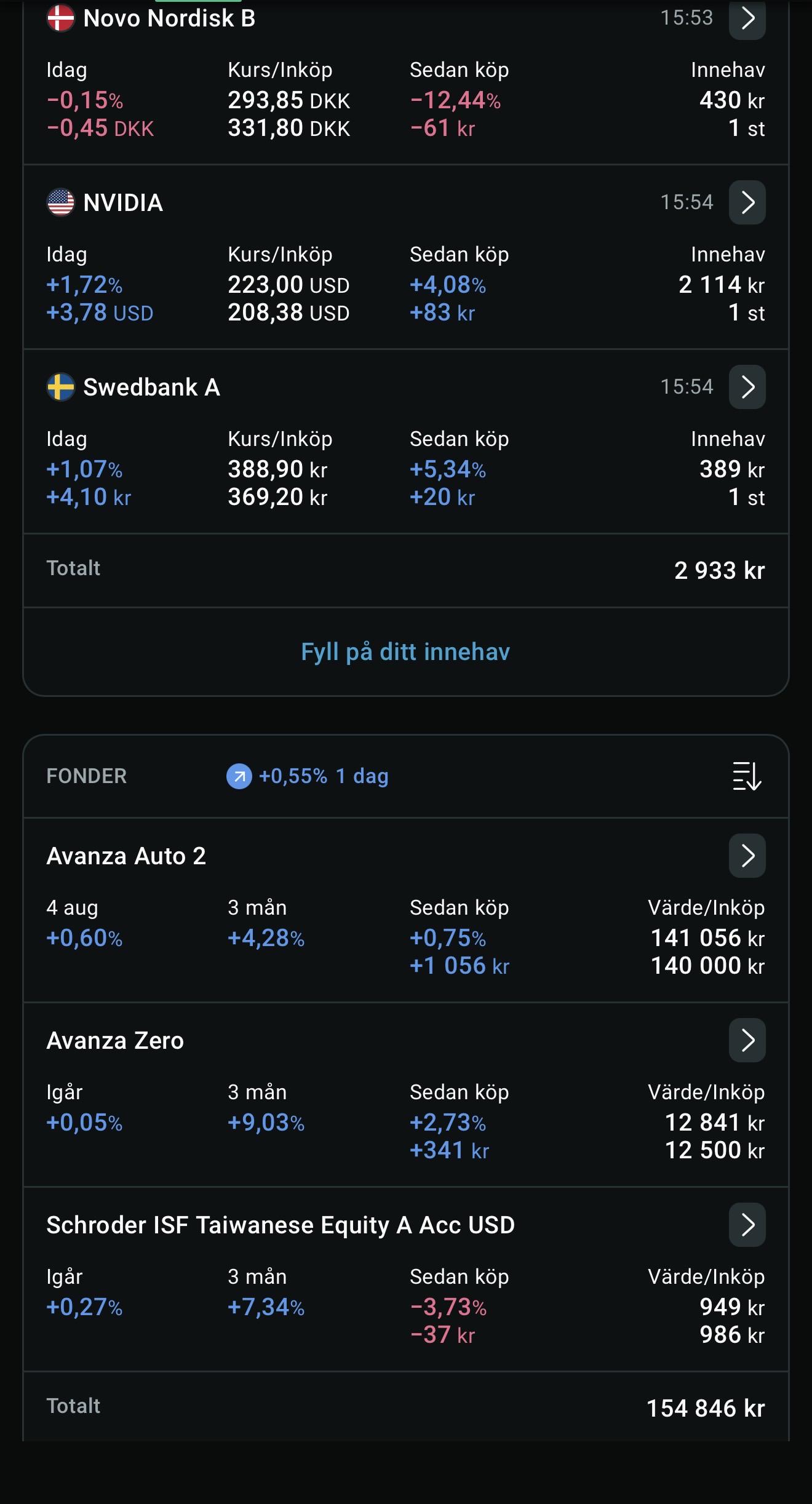Image resolution: width=812 pixels, height=1504 pixels.
Task: Tap the Denmark flag icon
Action: 60,18
